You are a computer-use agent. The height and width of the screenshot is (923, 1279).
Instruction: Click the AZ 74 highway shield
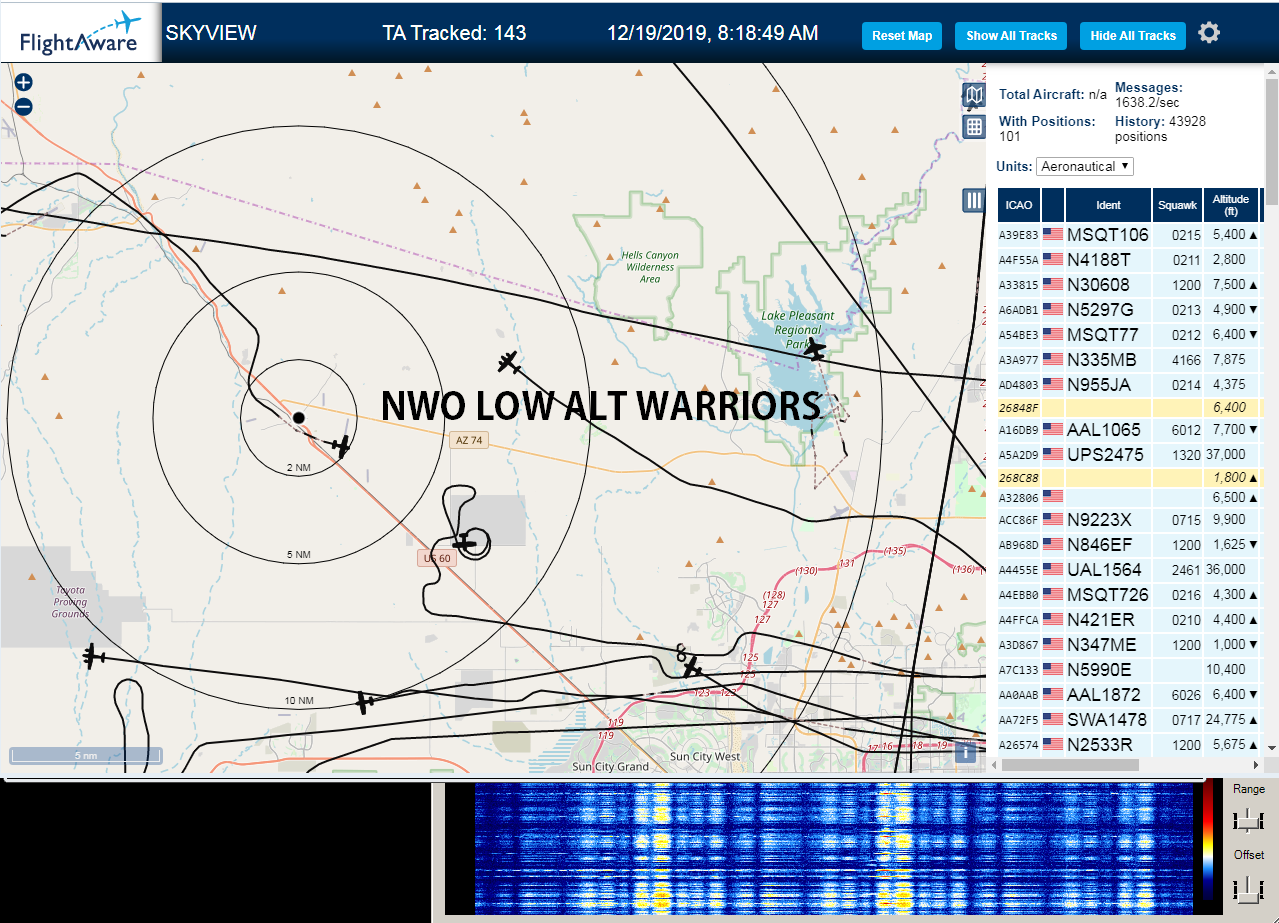click(x=468, y=440)
